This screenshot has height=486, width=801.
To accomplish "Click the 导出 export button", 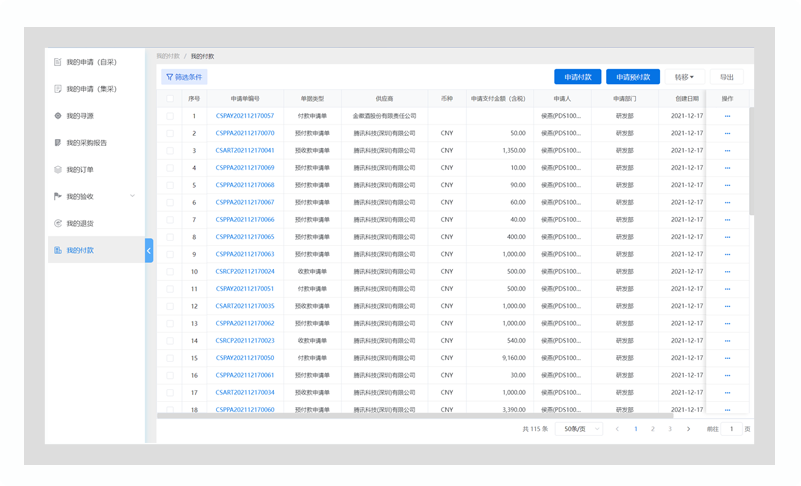I will click(726, 77).
